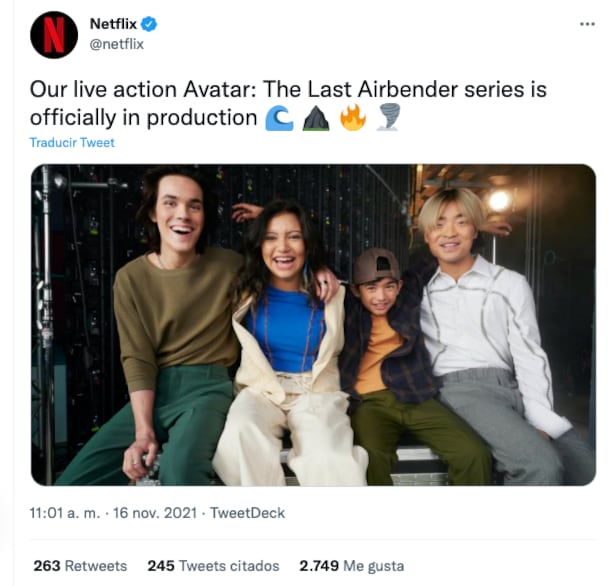Click the word Retweets in stats row
Viewport: 608px width, 586px height.
[x=96, y=566]
